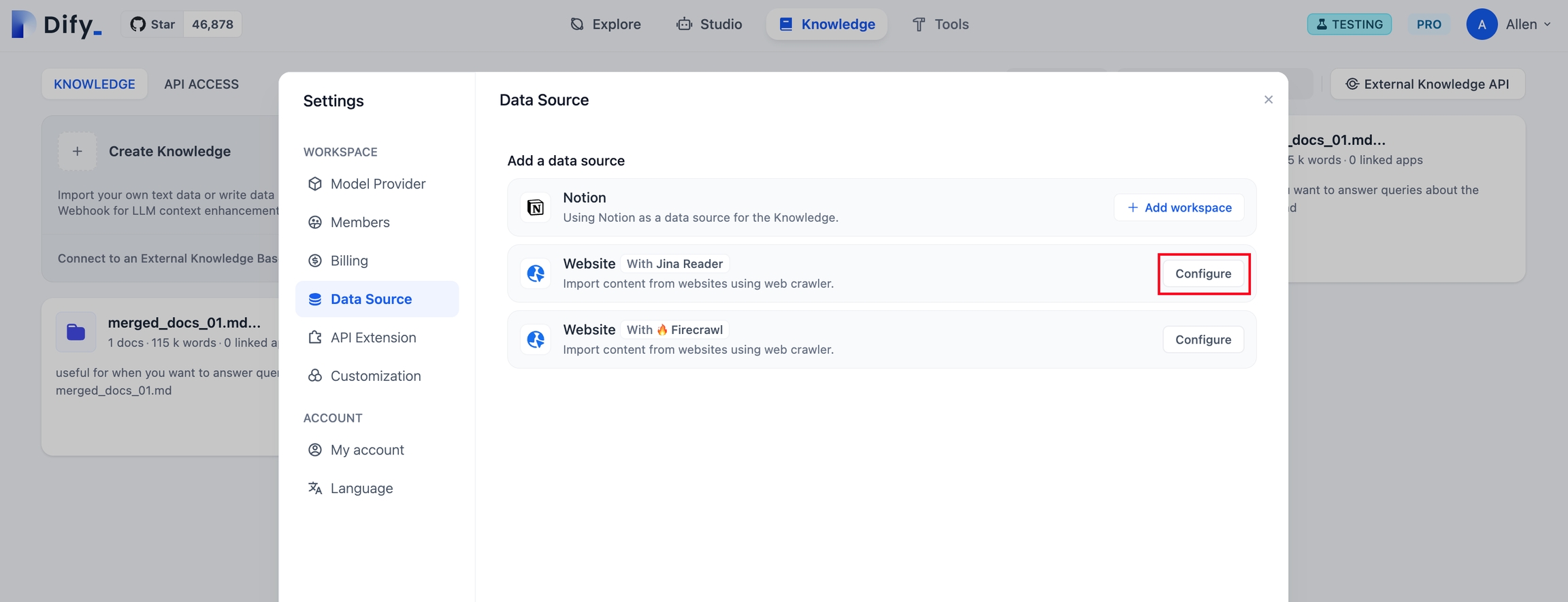Open the Model Provider settings
This screenshot has width=1568, height=602.
pyautogui.click(x=377, y=184)
